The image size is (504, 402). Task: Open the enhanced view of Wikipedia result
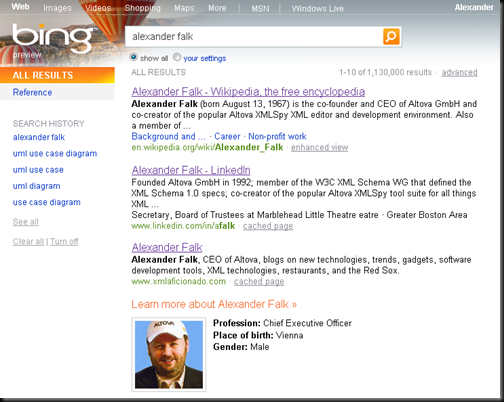point(319,147)
